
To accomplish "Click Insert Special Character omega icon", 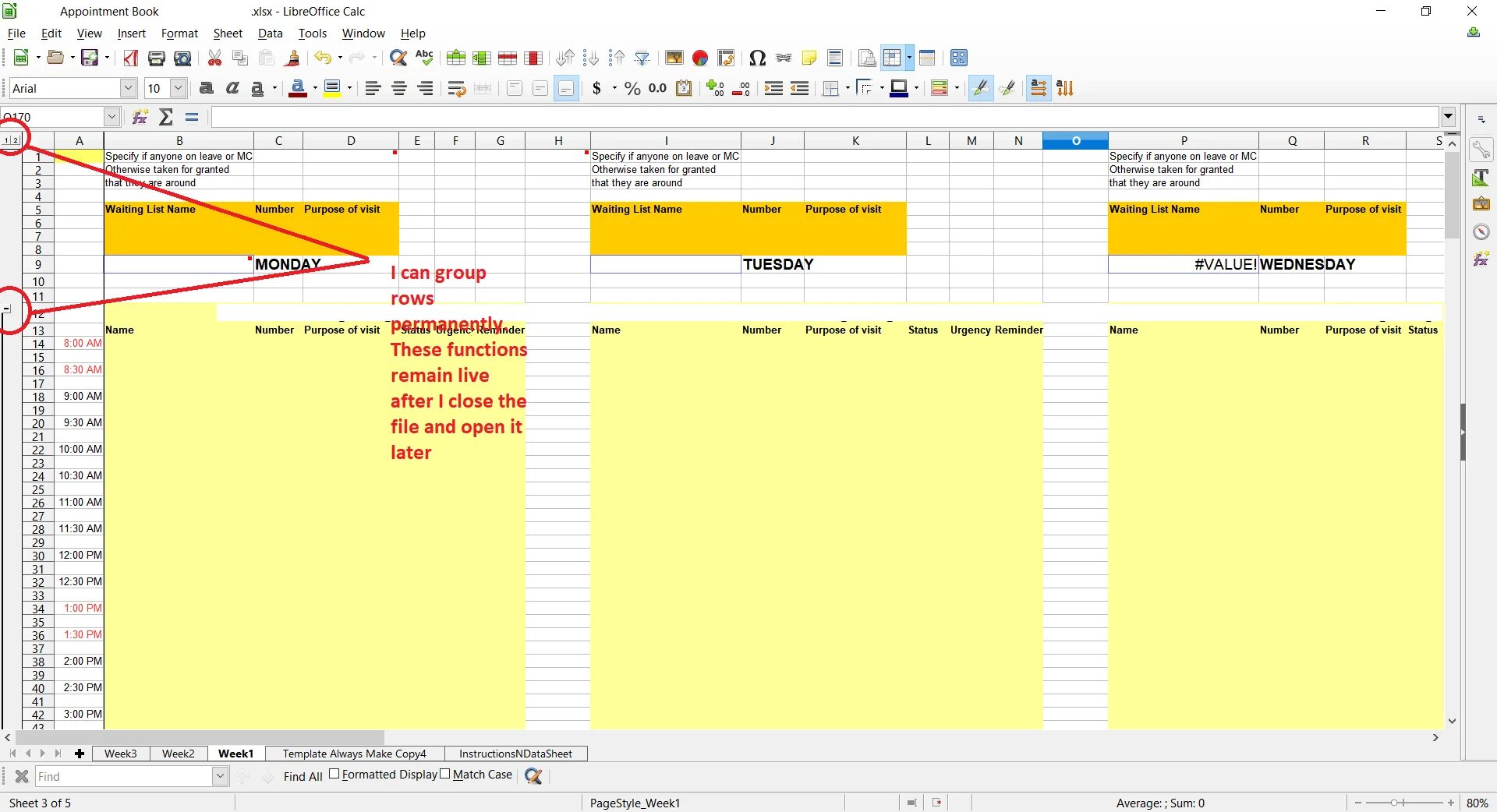I will [x=757, y=58].
